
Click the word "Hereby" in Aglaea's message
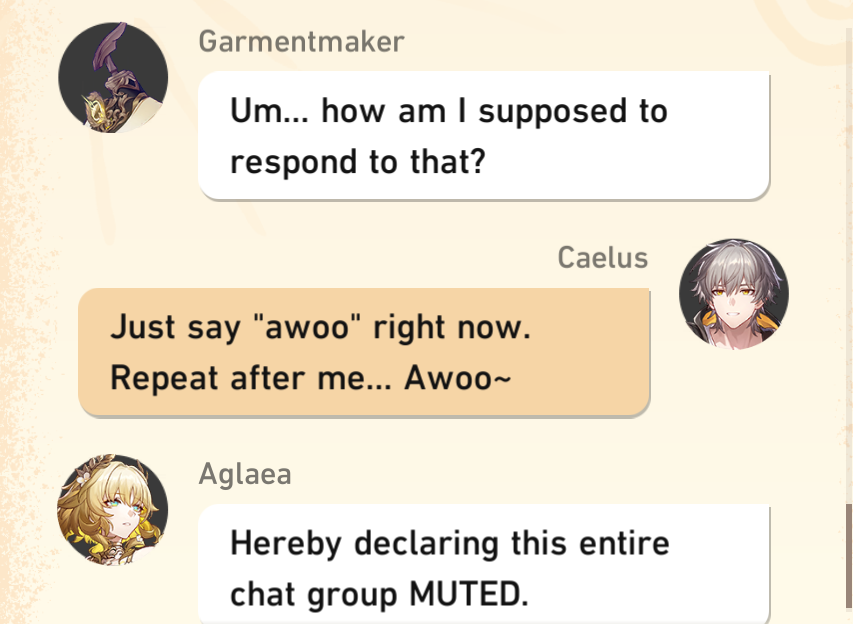tap(286, 544)
